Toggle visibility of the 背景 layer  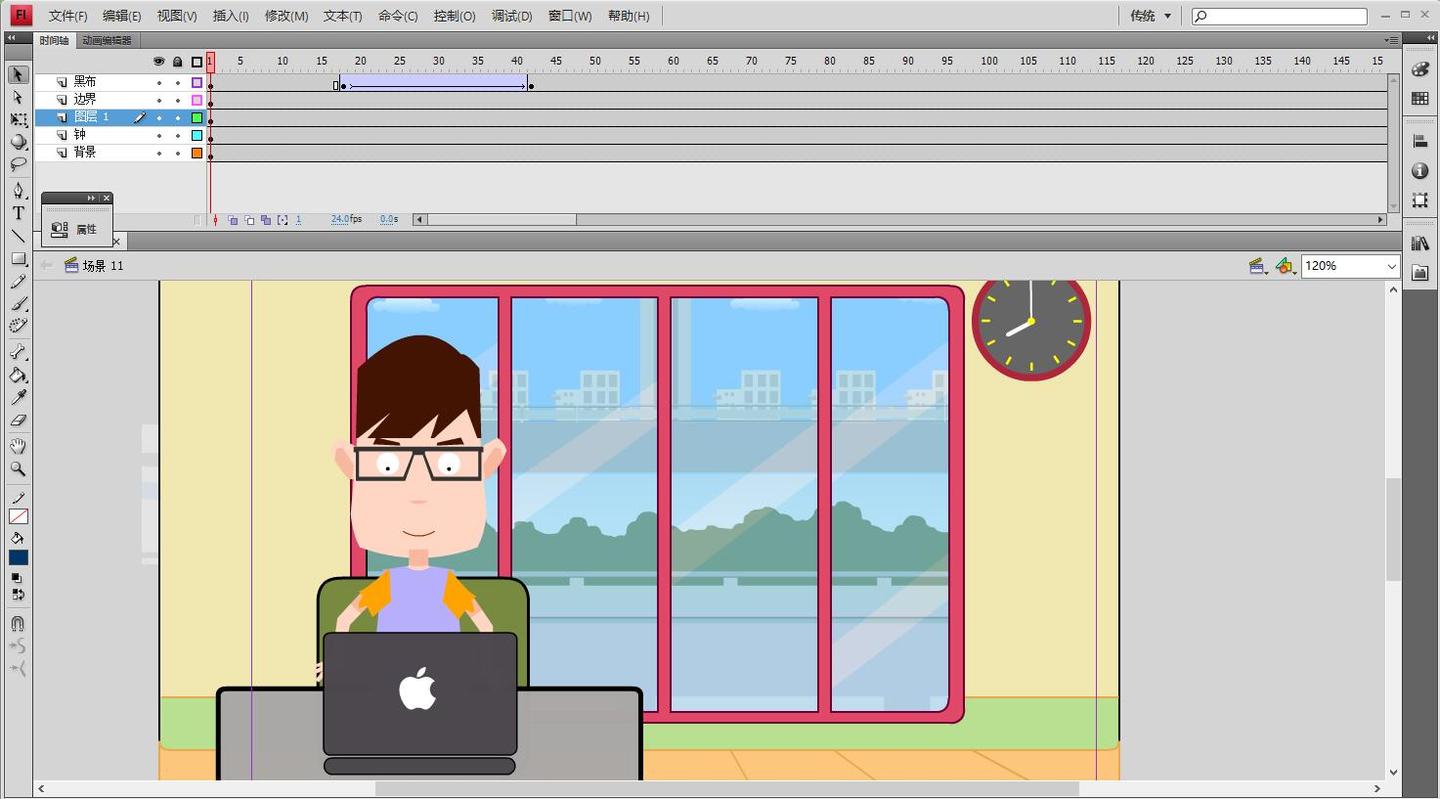159,154
